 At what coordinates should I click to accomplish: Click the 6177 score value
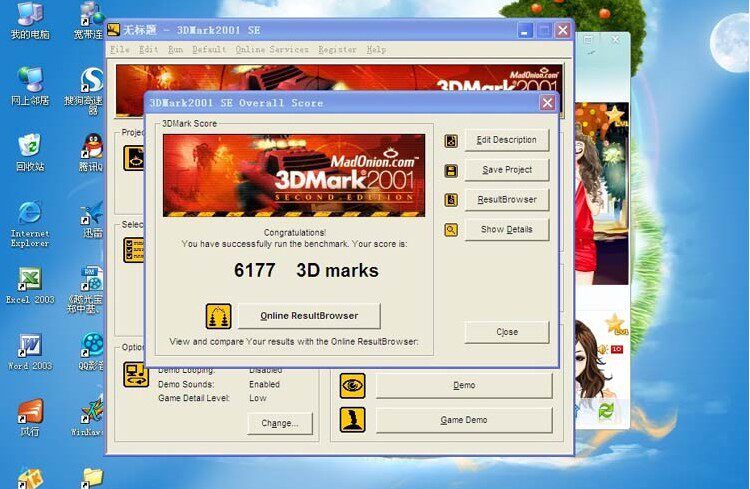(x=254, y=270)
